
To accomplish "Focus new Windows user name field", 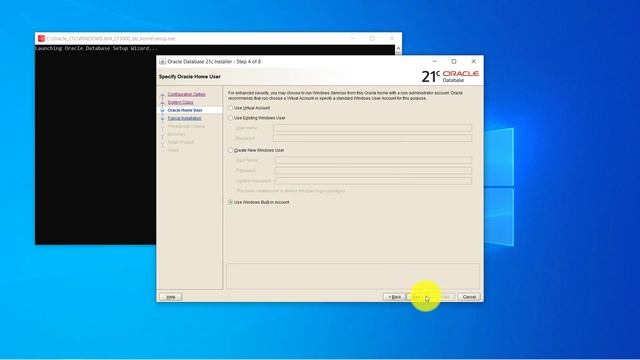I will [x=373, y=160].
